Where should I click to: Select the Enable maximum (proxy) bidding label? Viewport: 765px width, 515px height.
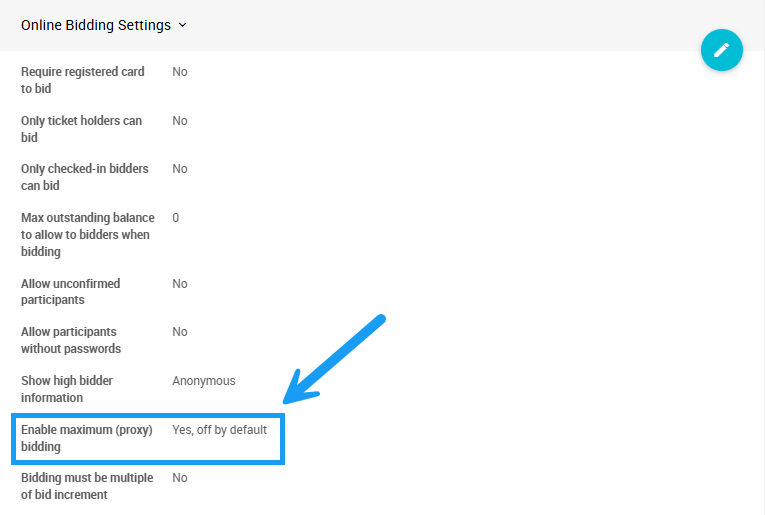(x=86, y=438)
